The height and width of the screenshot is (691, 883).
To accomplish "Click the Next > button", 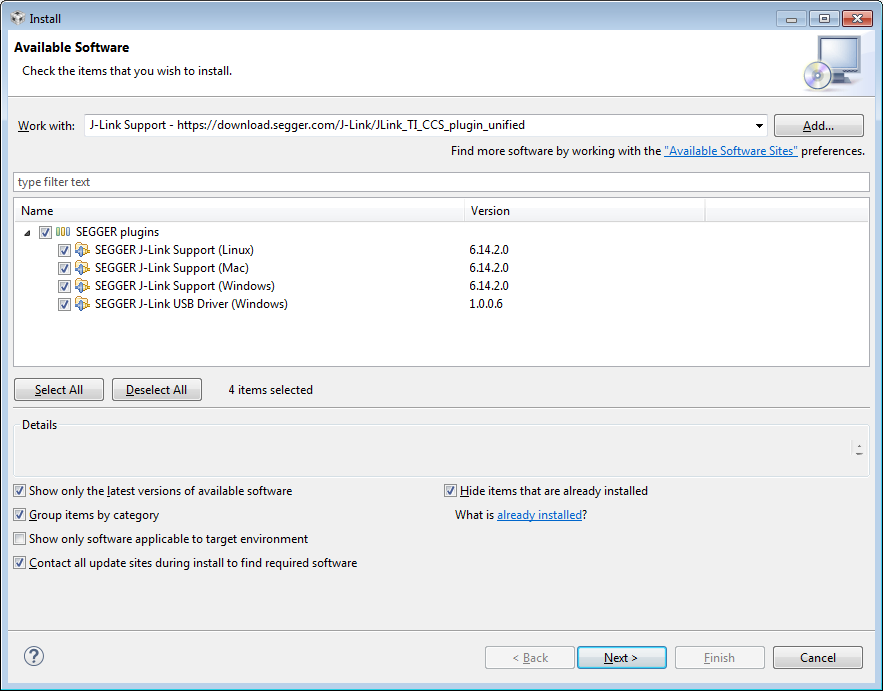I will pos(622,657).
